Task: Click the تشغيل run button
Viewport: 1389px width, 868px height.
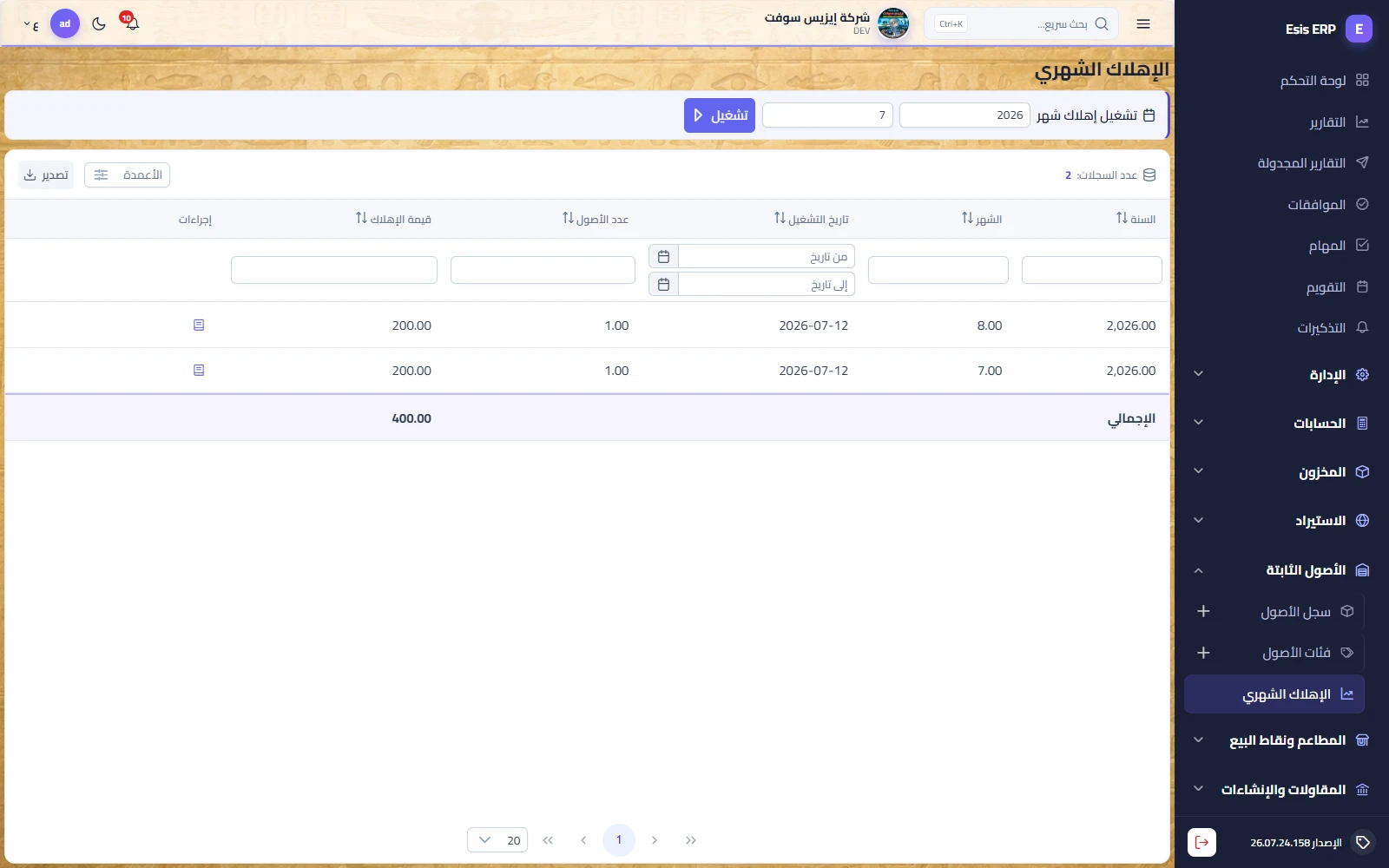Action: coord(720,115)
